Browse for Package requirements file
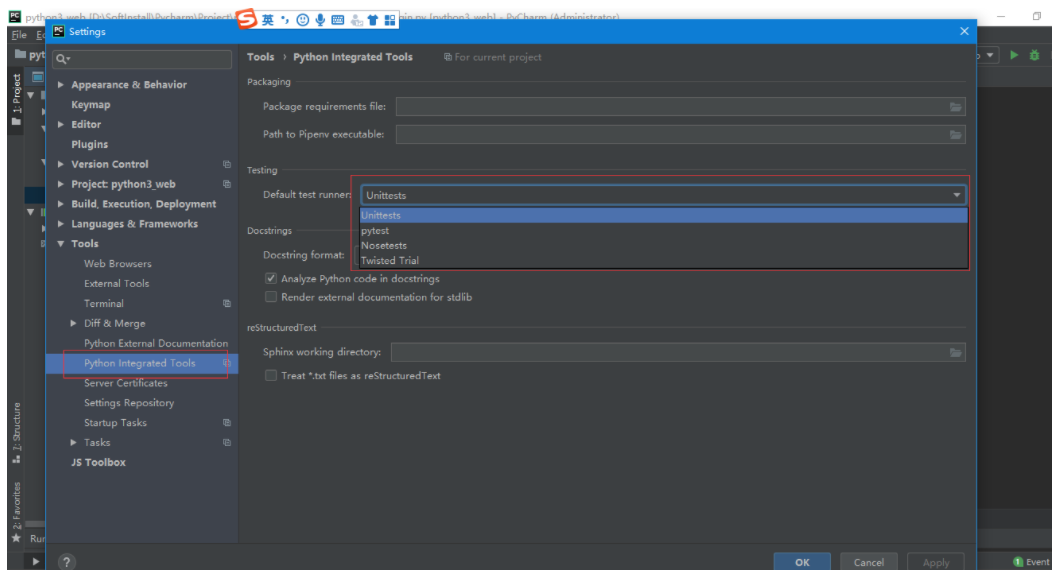 (x=956, y=107)
